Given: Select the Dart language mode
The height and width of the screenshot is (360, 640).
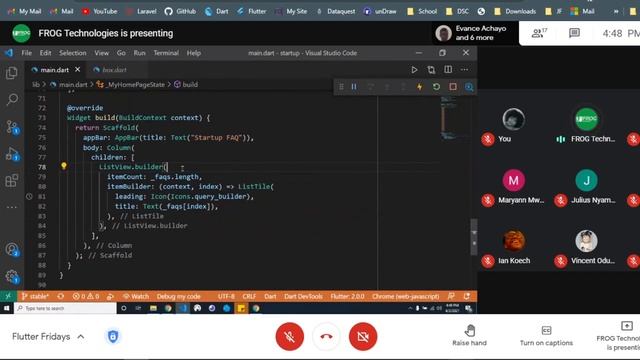Looking at the screenshot, I should point(270,296).
